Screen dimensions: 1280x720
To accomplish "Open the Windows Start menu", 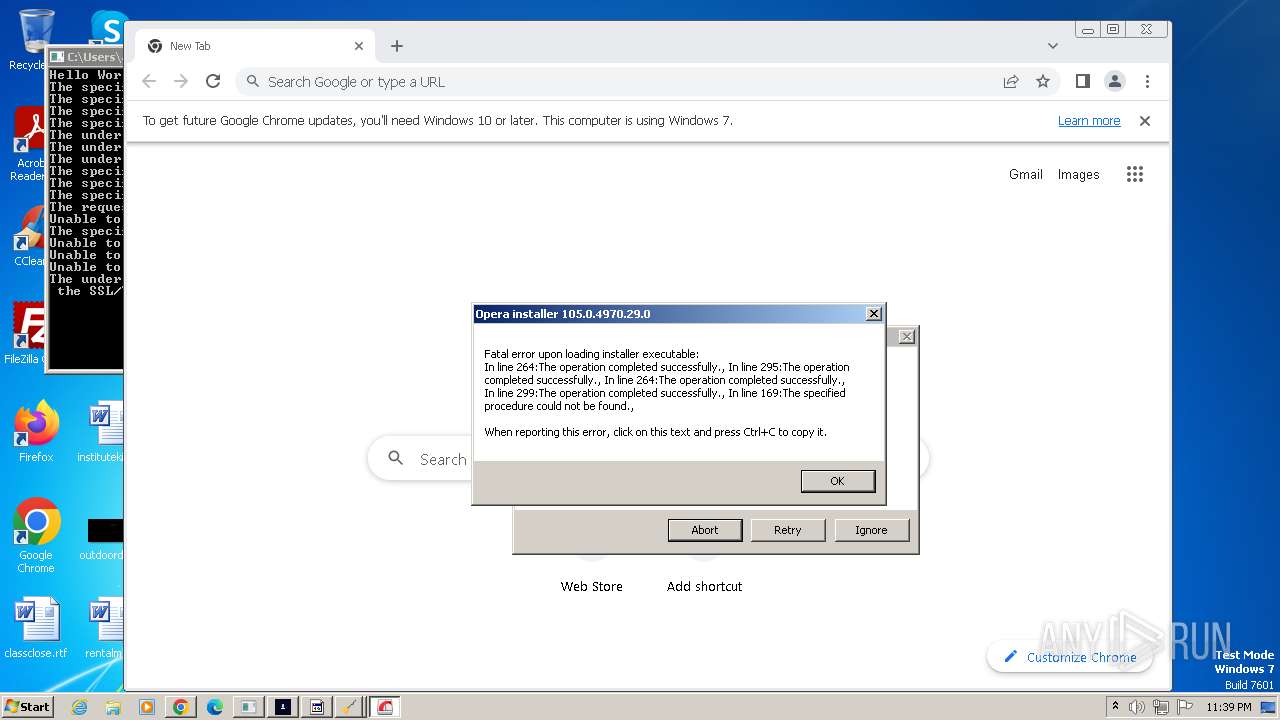I will click(x=27, y=706).
